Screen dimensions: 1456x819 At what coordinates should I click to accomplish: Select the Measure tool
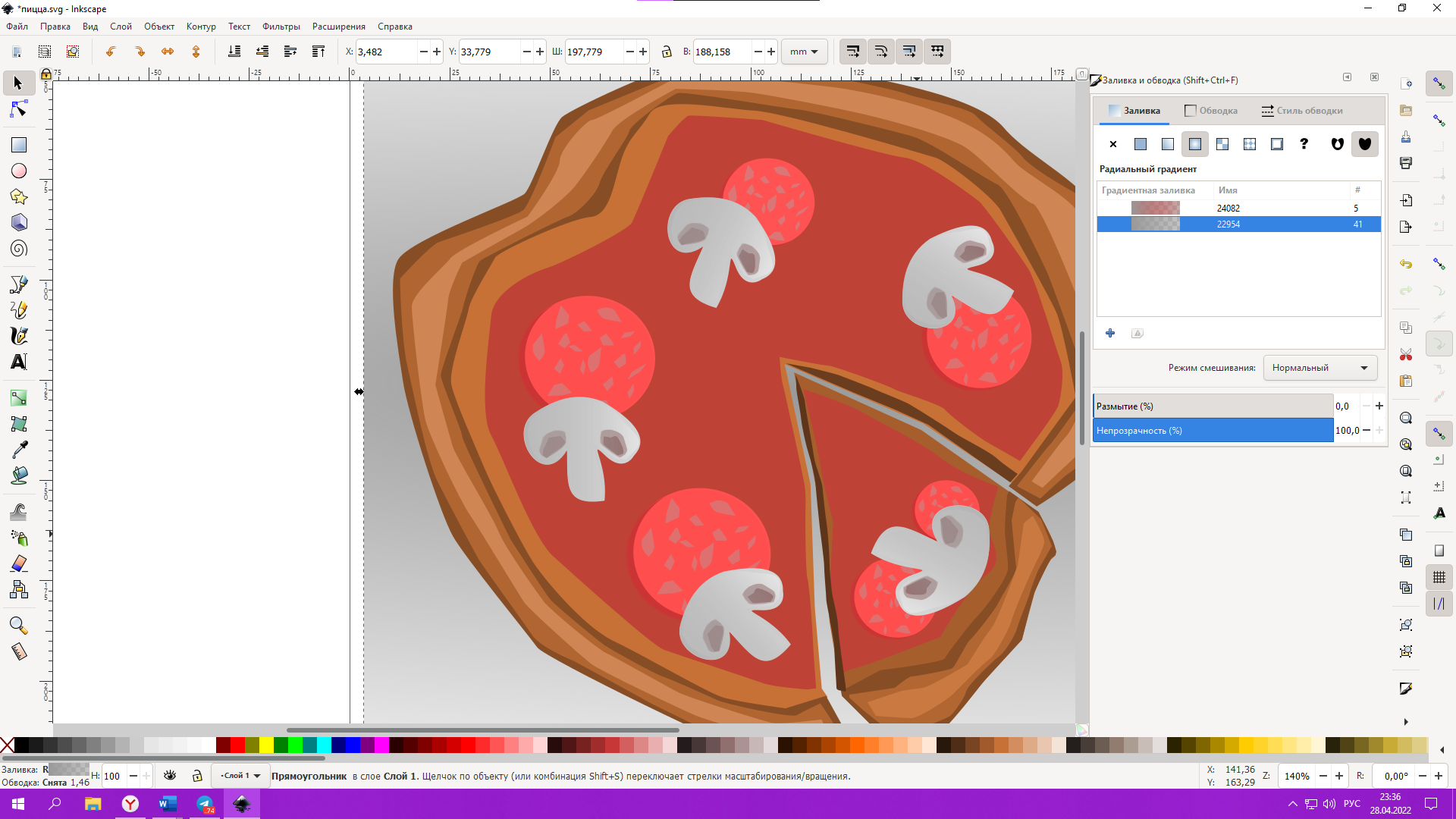tap(19, 651)
